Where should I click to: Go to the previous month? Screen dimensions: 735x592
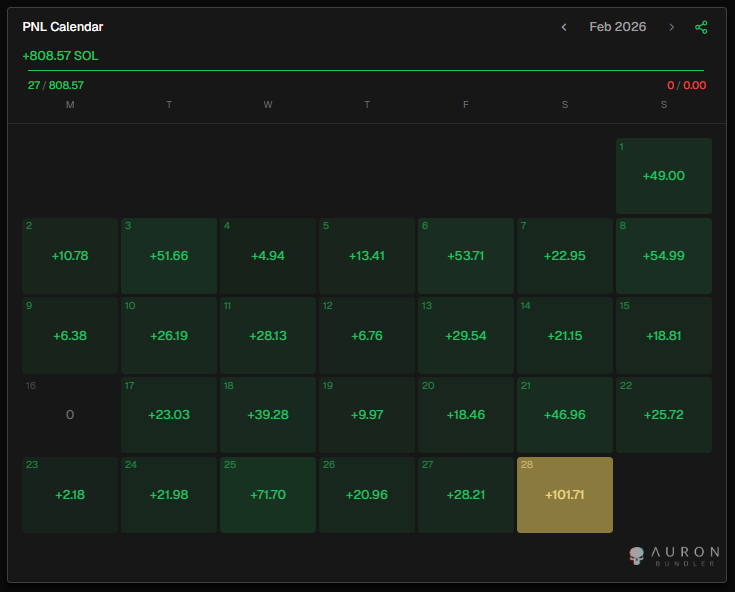[564, 27]
